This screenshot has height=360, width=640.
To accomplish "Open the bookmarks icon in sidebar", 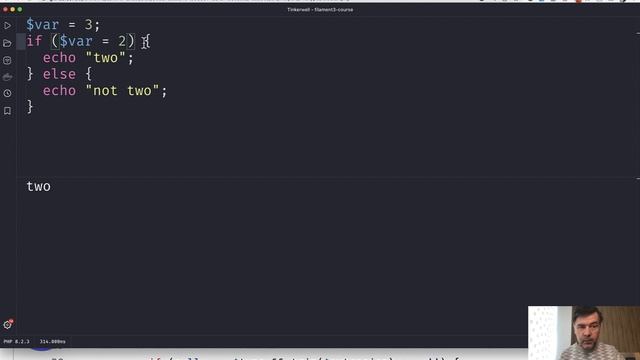I will (x=7, y=111).
